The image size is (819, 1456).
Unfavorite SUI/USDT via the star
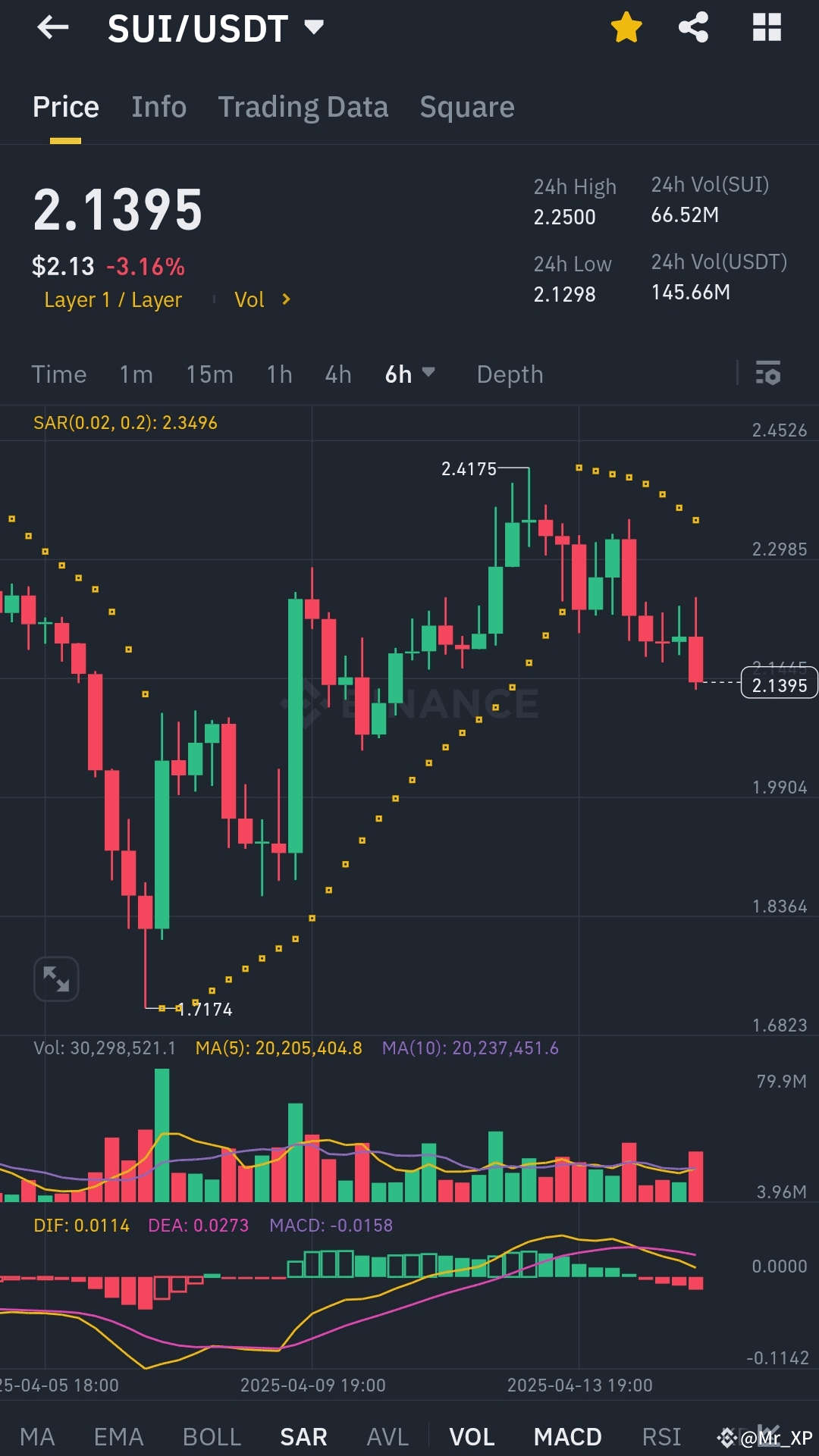tap(626, 26)
